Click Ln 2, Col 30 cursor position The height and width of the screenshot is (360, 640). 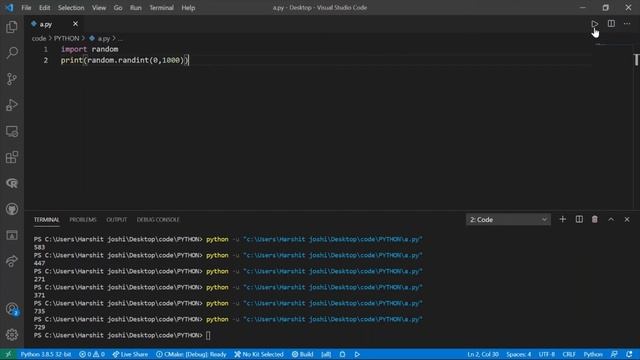point(483,354)
